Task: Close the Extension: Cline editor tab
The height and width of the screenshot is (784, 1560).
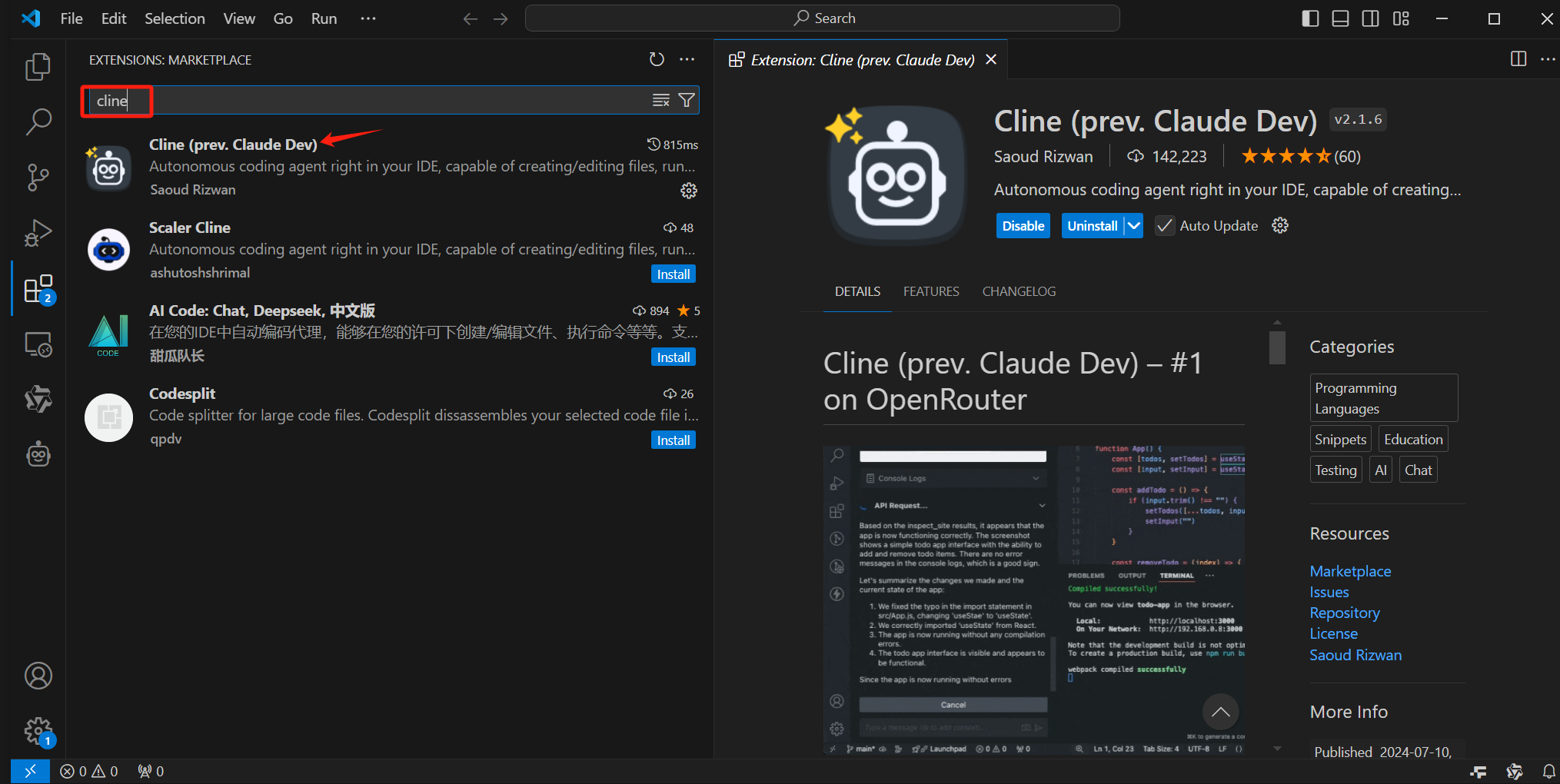Action: [992, 59]
